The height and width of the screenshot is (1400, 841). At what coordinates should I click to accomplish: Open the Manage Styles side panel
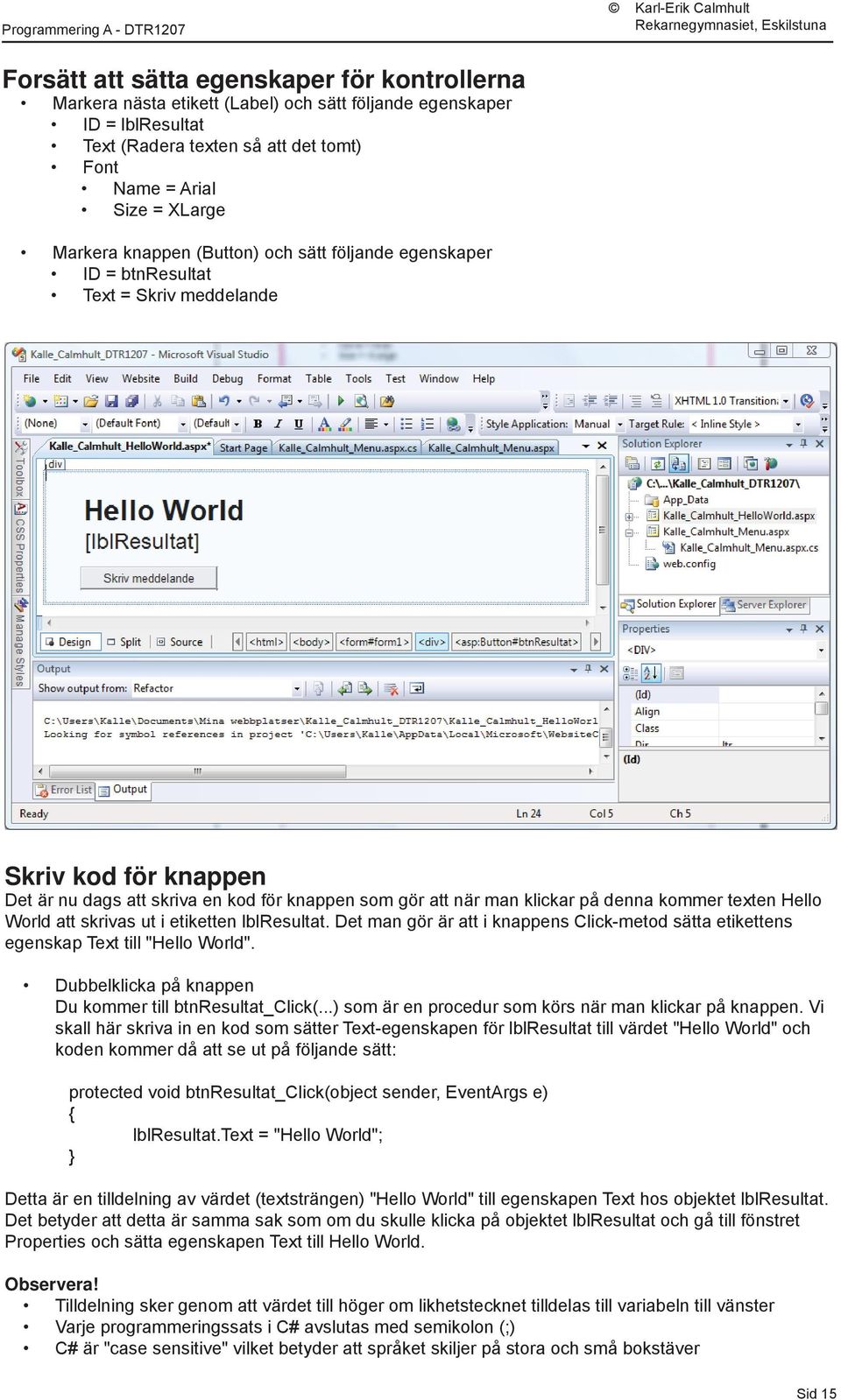tap(20, 643)
